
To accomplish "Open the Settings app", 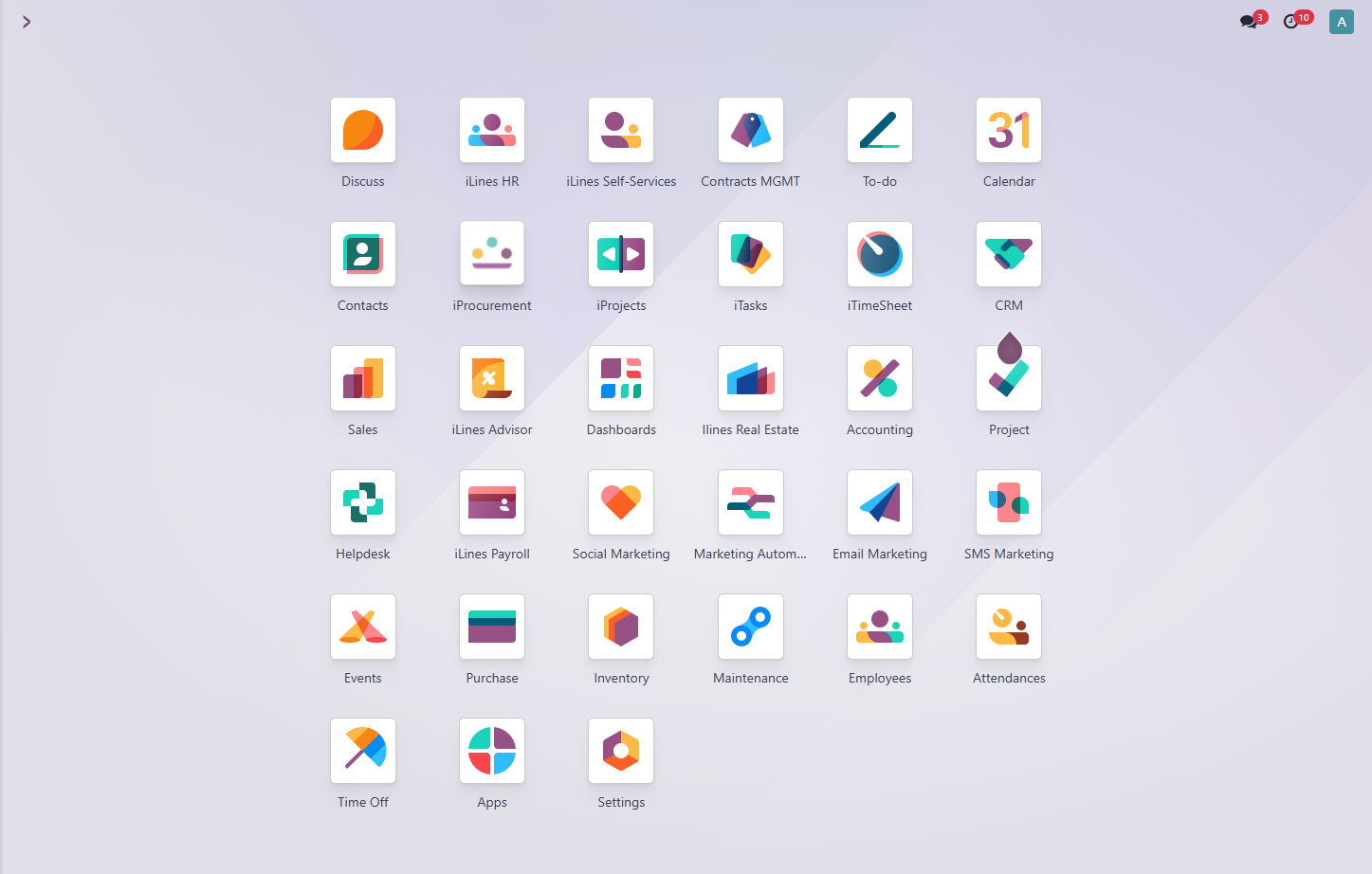I will [621, 751].
